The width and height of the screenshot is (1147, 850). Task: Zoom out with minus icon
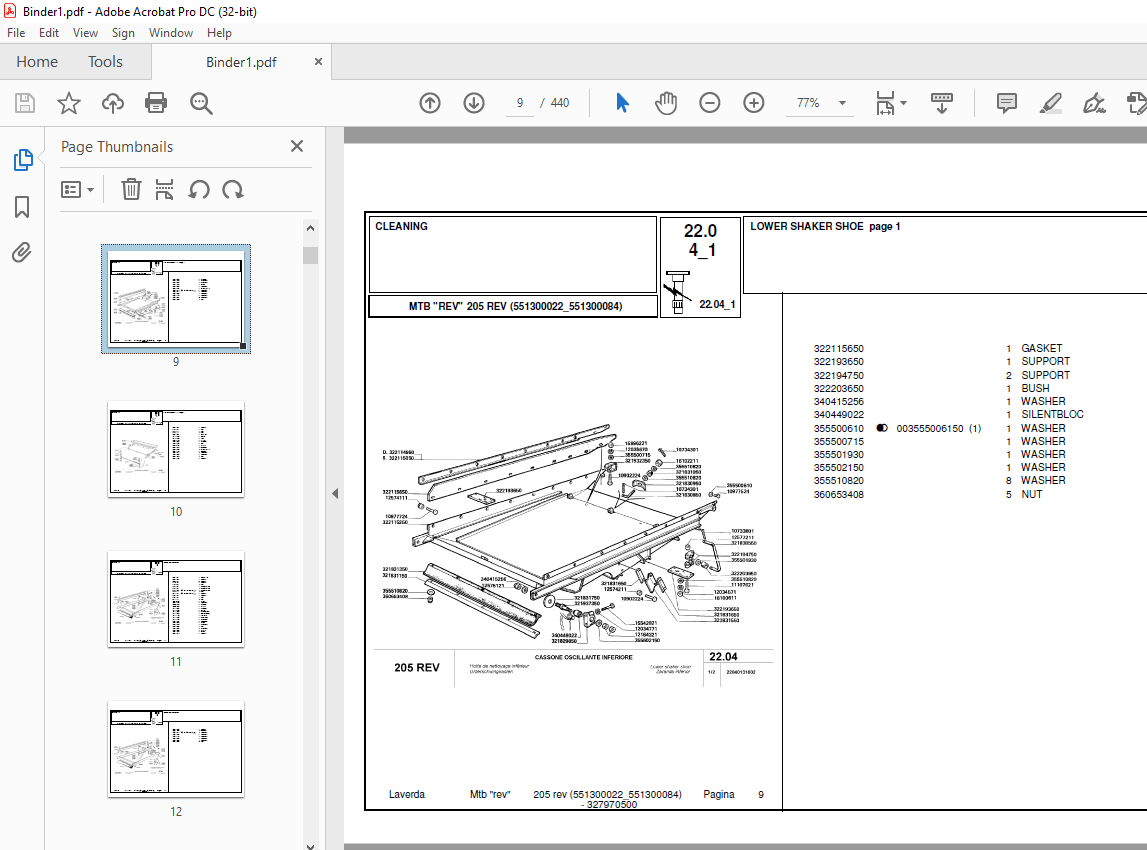tap(710, 103)
